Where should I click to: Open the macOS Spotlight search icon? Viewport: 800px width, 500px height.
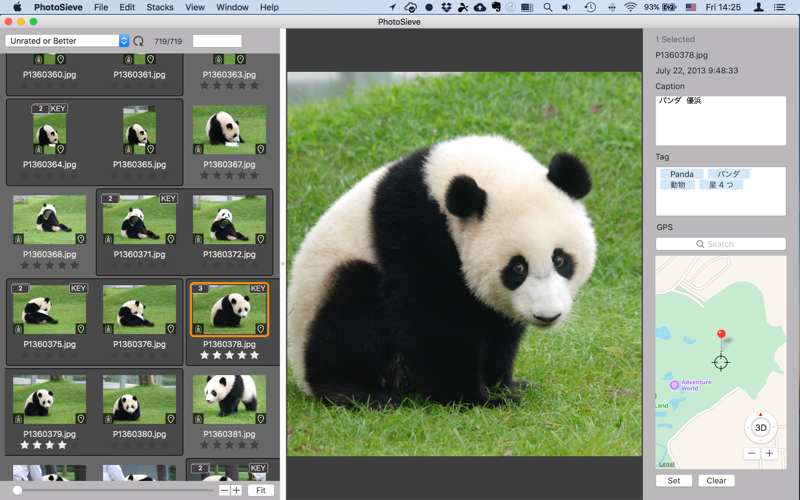pyautogui.click(x=547, y=7)
